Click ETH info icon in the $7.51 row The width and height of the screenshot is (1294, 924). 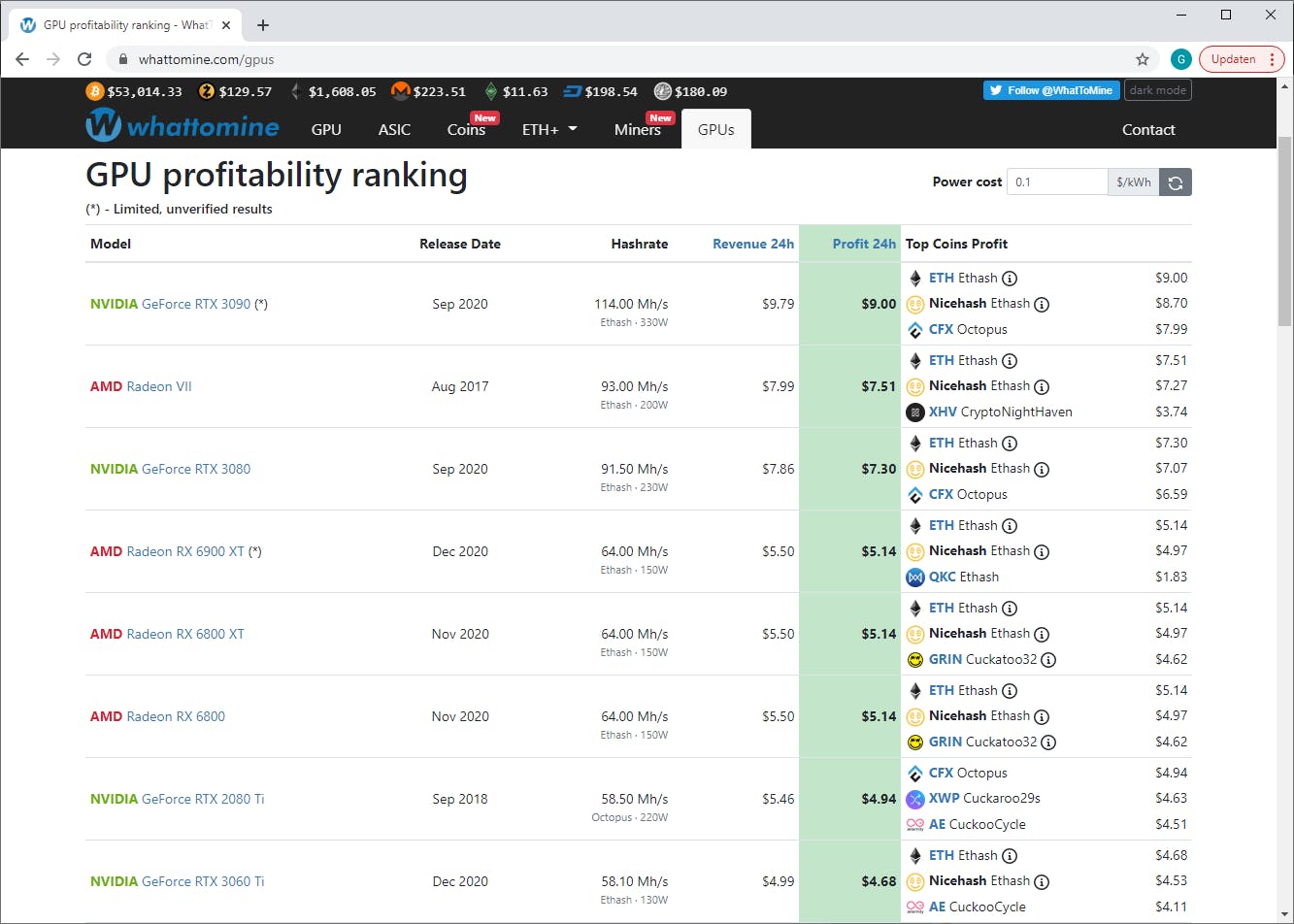[1010, 360]
